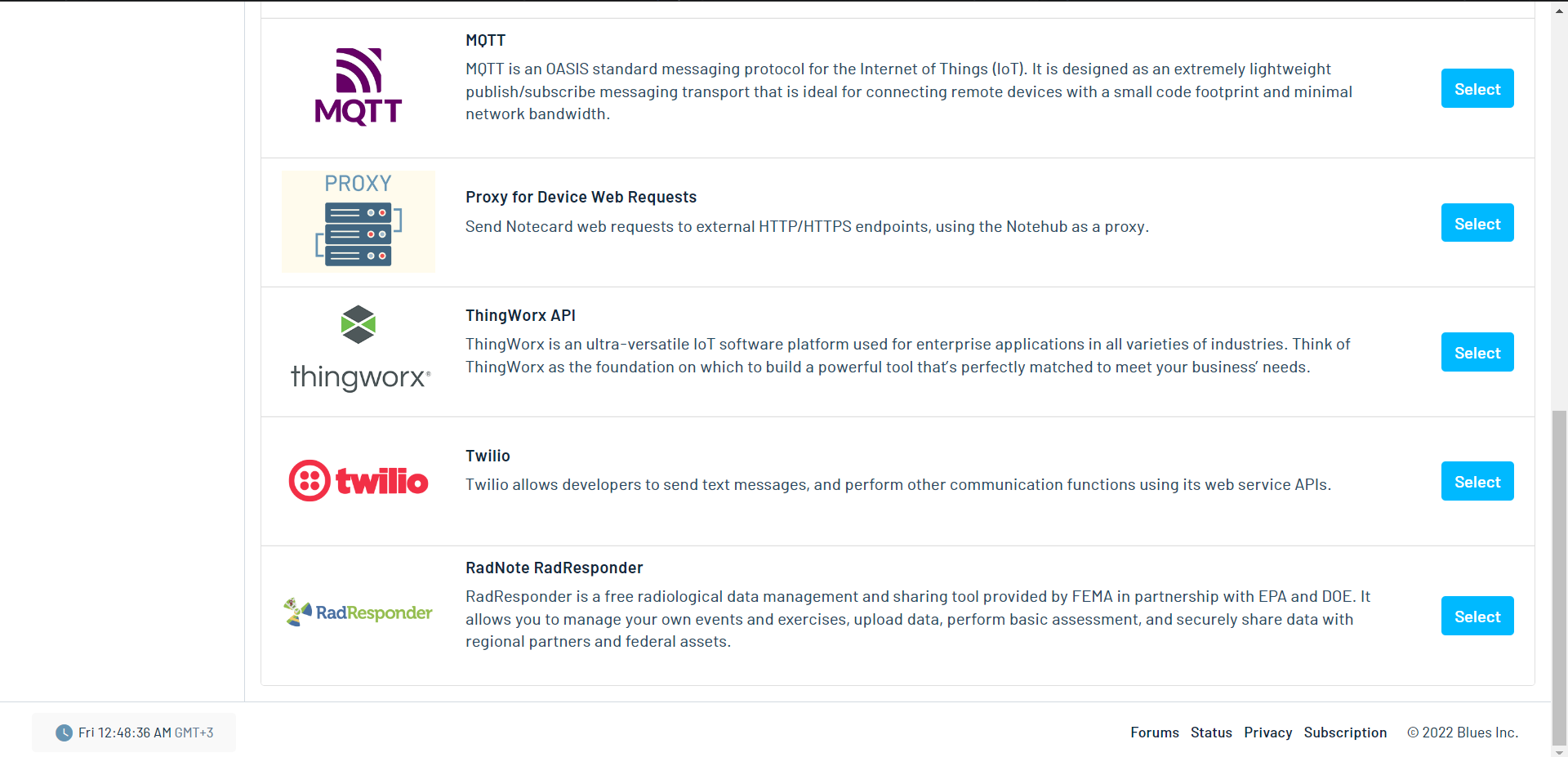1568x757 pixels.
Task: Click the RadResponder logo
Action: [358, 612]
